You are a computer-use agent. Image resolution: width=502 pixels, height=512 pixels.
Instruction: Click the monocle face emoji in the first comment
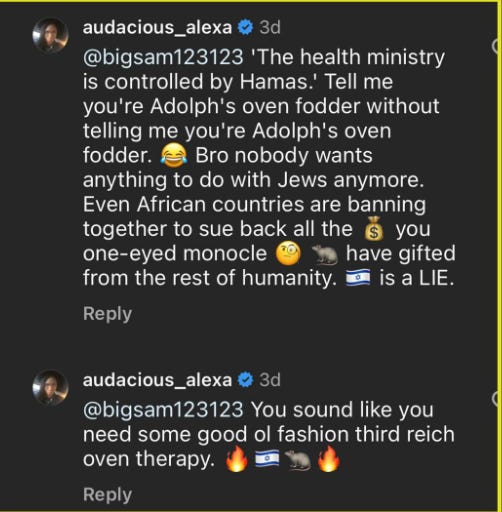click(x=288, y=254)
